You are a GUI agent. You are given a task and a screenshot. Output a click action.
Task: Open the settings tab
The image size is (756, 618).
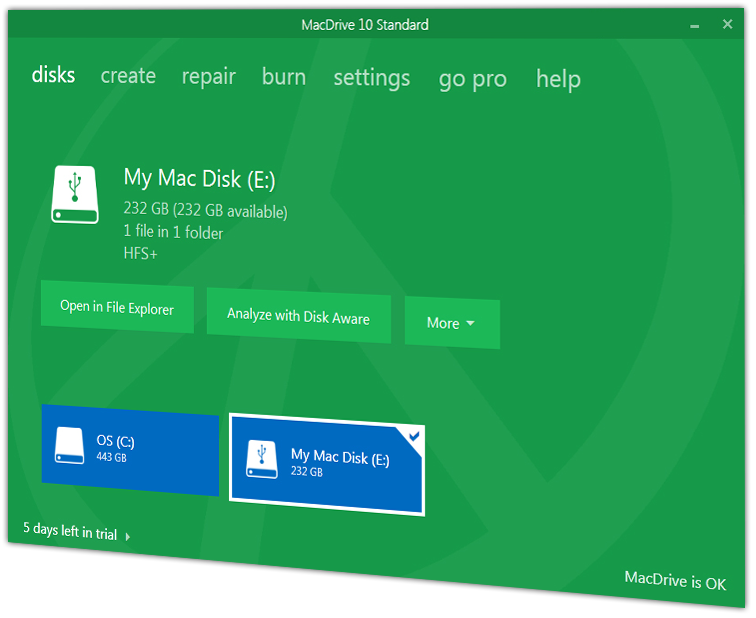372,78
